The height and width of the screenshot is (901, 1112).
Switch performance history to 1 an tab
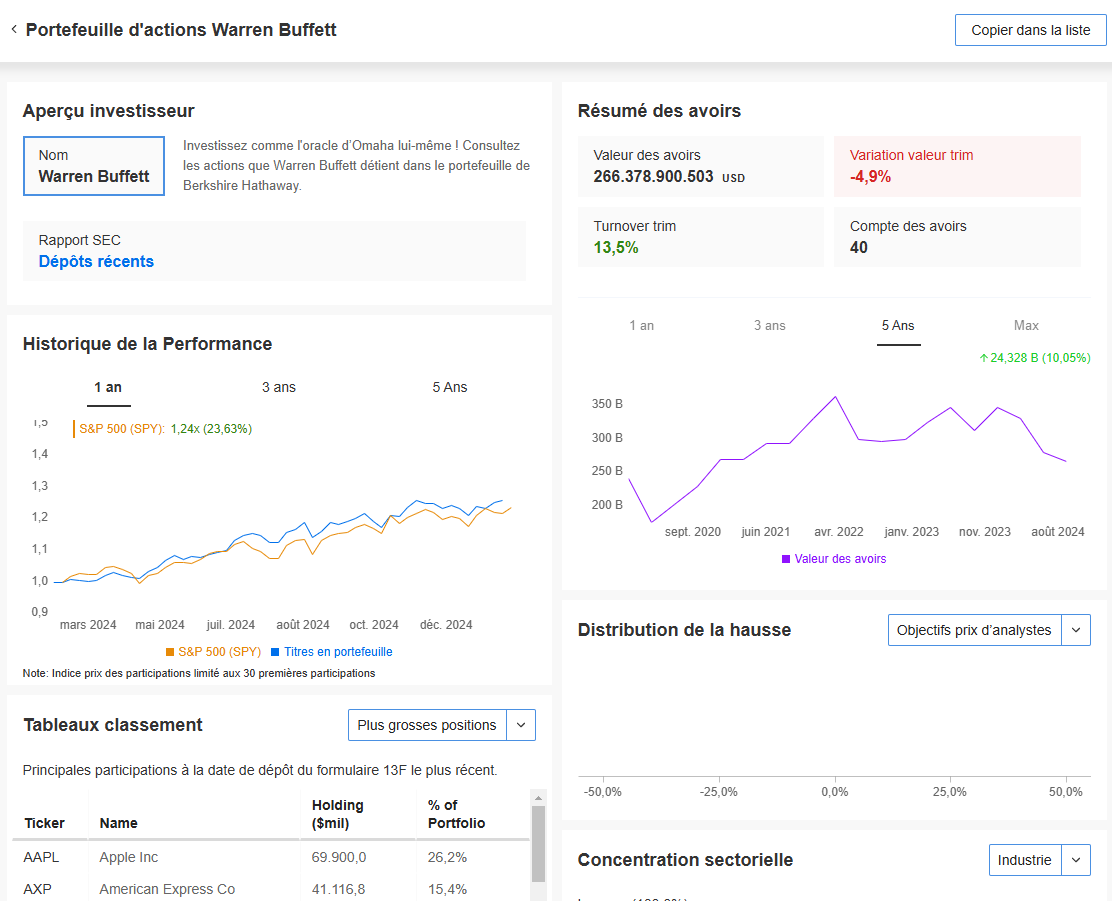pyautogui.click(x=109, y=387)
